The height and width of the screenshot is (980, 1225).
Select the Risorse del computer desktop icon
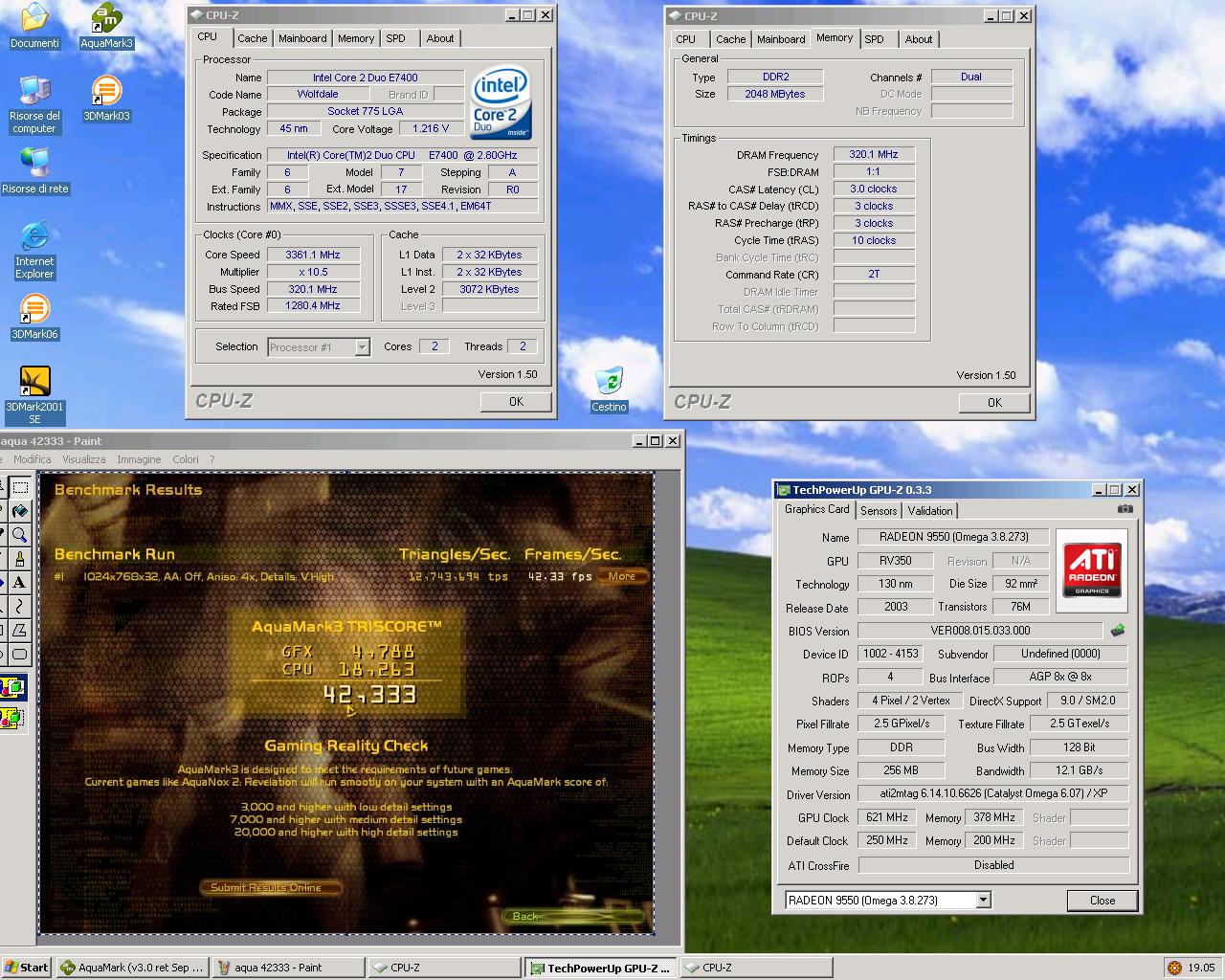point(34,104)
